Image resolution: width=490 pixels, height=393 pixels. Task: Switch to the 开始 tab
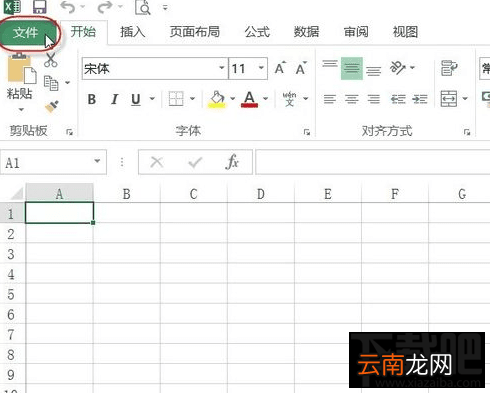[x=83, y=32]
